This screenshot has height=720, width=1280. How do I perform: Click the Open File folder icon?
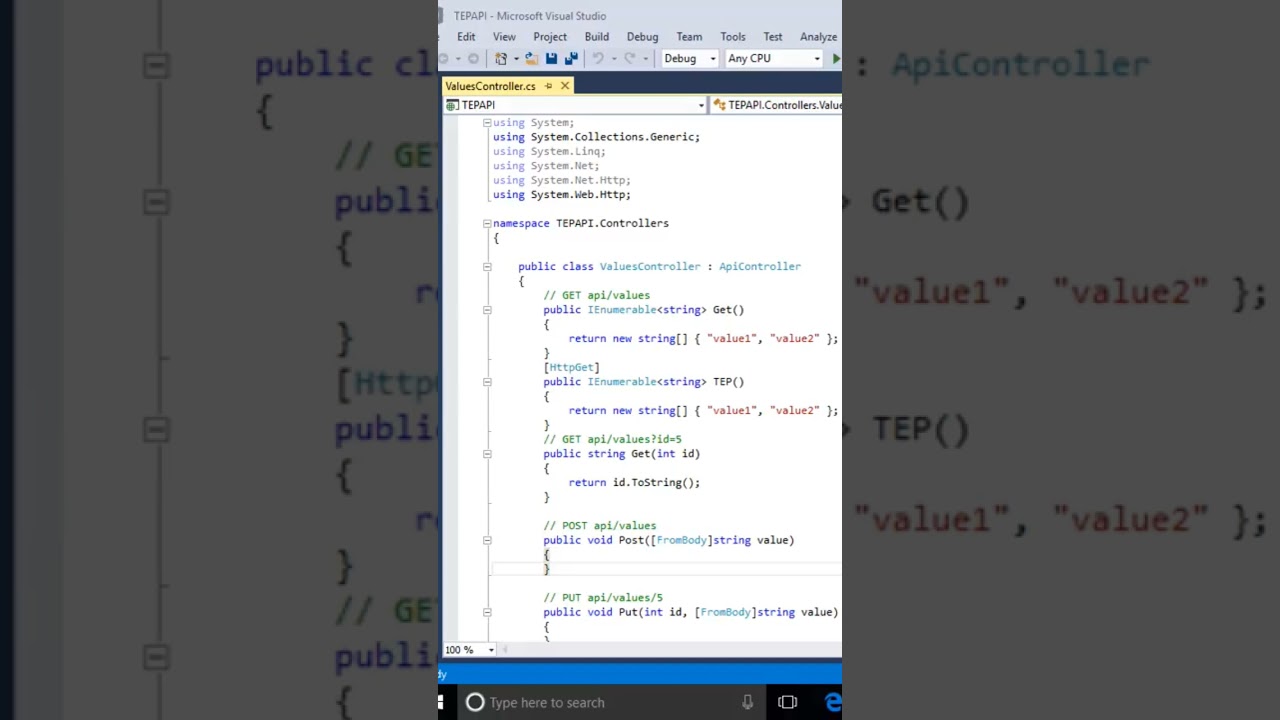coord(532,59)
